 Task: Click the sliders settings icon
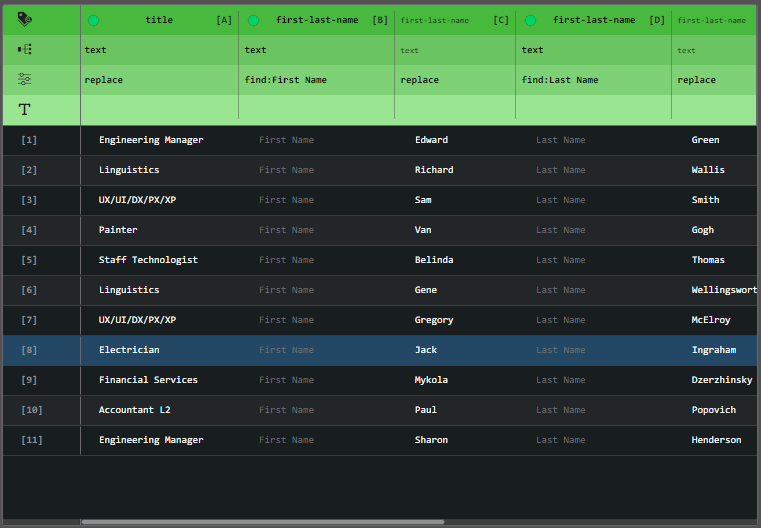click(25, 79)
